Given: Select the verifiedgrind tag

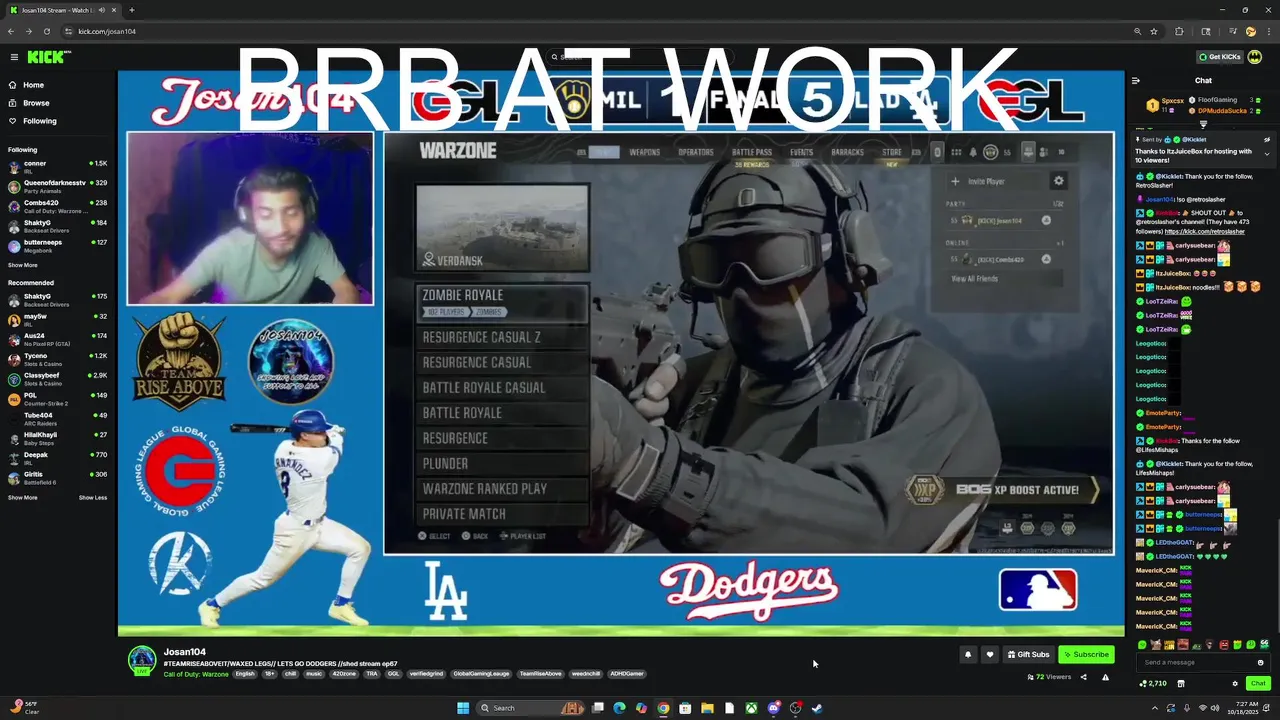Looking at the screenshot, I should click(x=426, y=674).
